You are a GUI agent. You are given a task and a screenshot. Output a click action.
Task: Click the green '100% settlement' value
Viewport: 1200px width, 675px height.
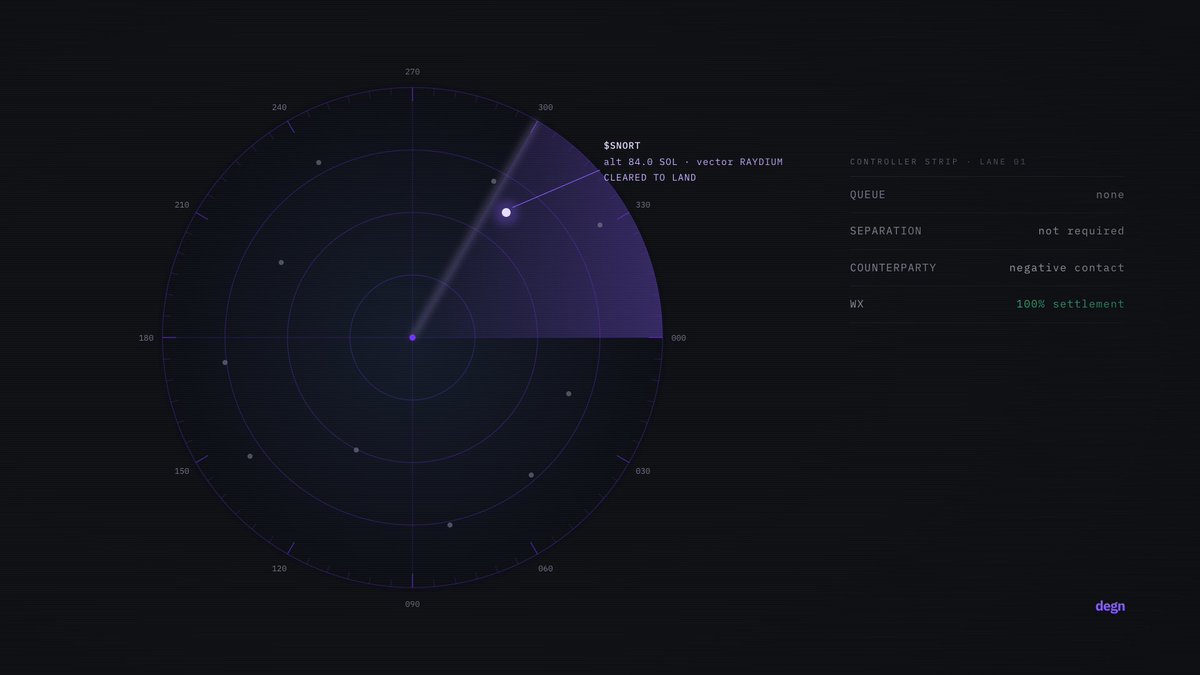click(x=1070, y=304)
